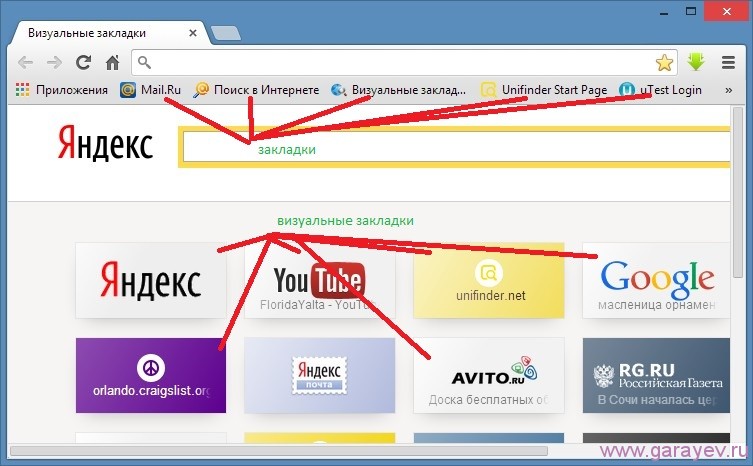753x466 pixels.
Task: Click the vertical scrollbar thumb
Action: (x=739, y=192)
